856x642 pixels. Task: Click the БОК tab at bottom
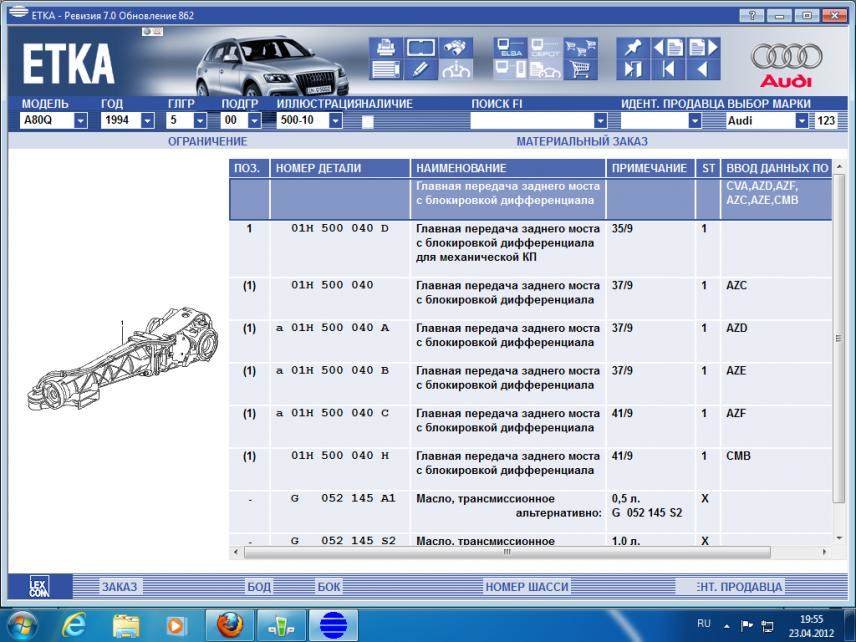click(329, 587)
